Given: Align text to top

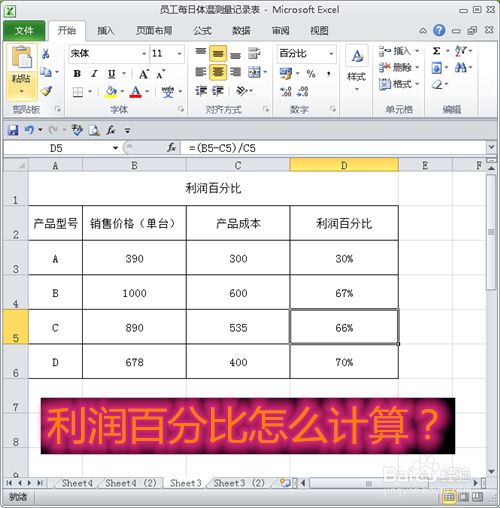Looking at the screenshot, I should click(201, 52).
